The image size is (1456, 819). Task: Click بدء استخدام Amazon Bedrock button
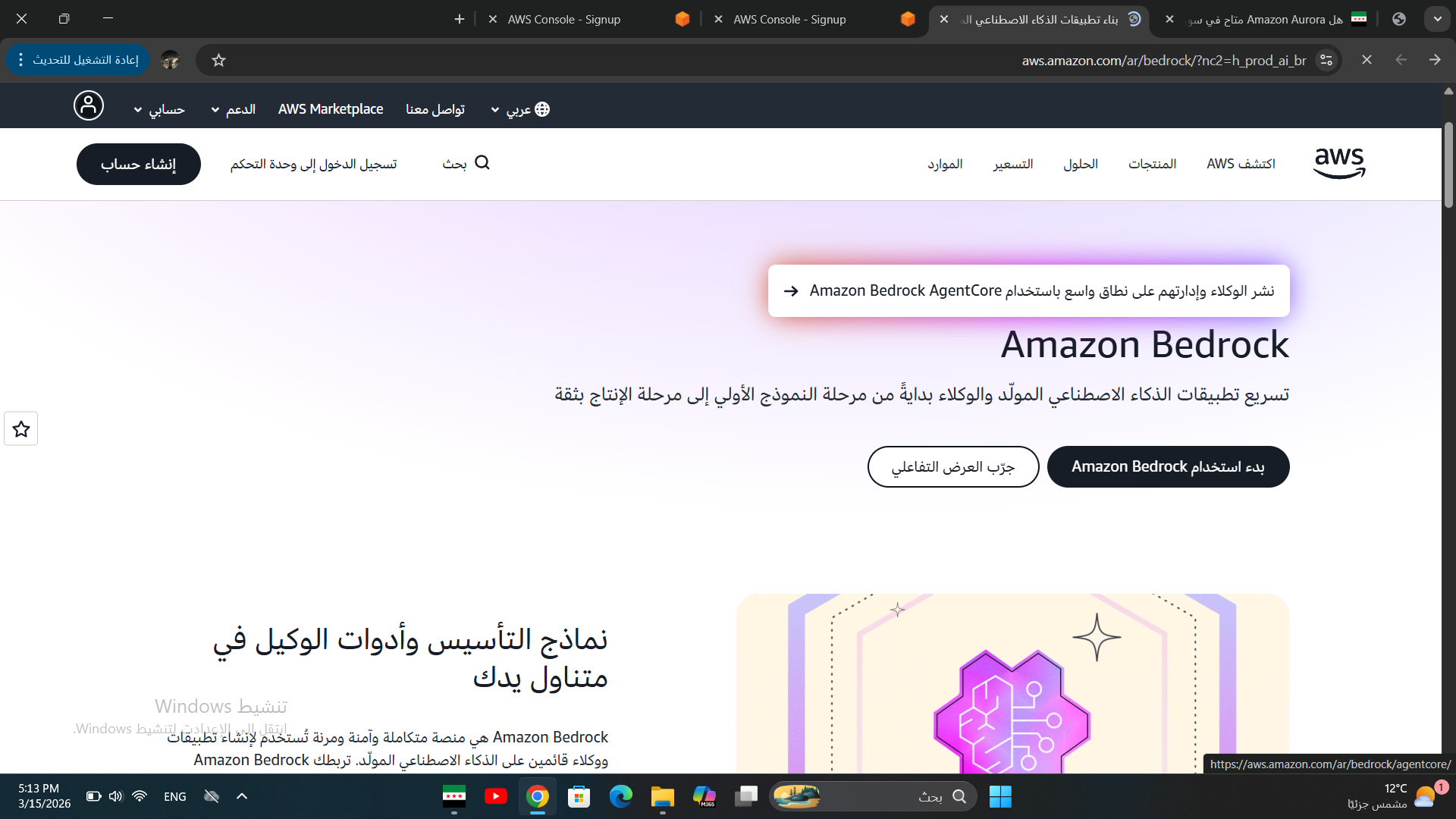(x=1168, y=466)
